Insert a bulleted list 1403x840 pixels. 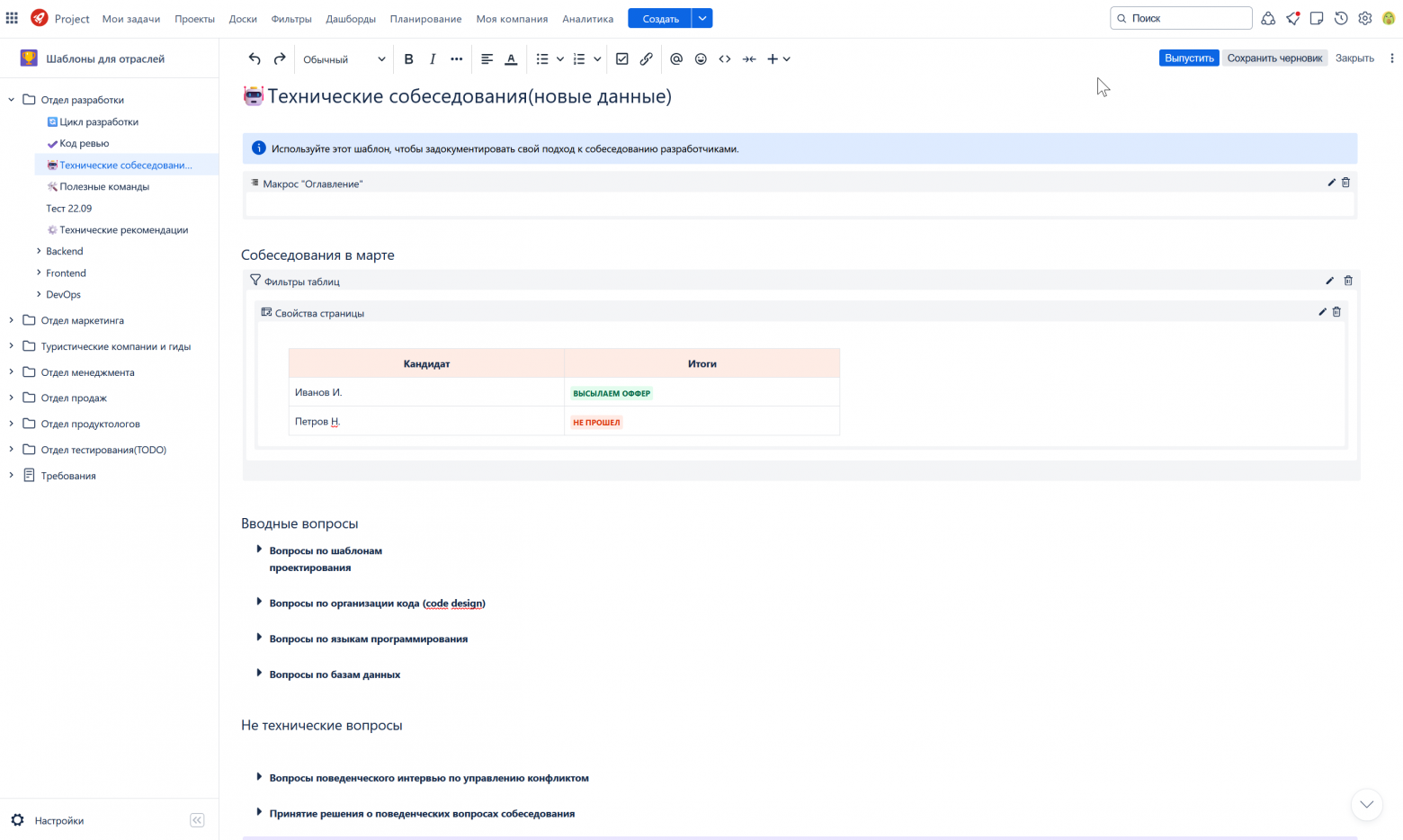coord(542,58)
